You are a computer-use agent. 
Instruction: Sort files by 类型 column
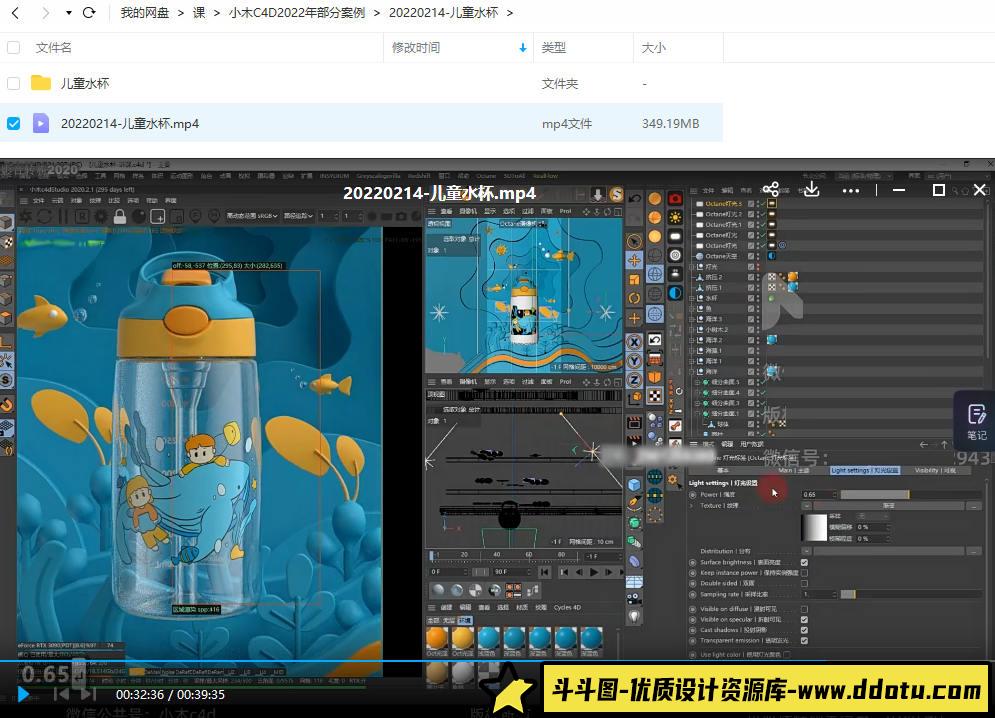553,48
